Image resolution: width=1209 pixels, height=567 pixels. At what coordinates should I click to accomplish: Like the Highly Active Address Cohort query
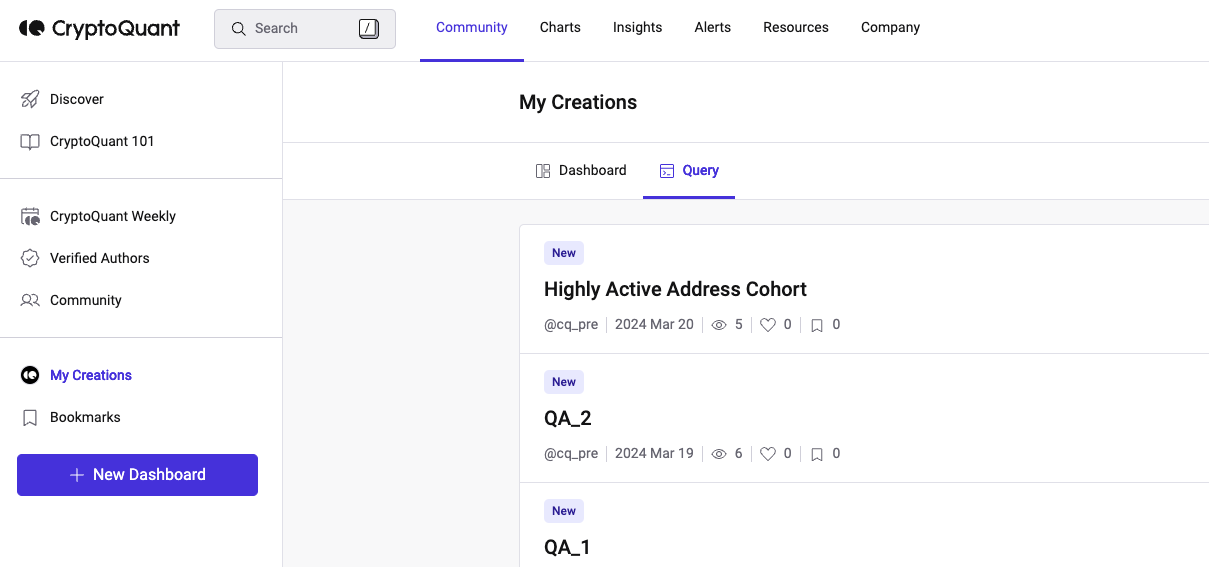pyautogui.click(x=768, y=325)
